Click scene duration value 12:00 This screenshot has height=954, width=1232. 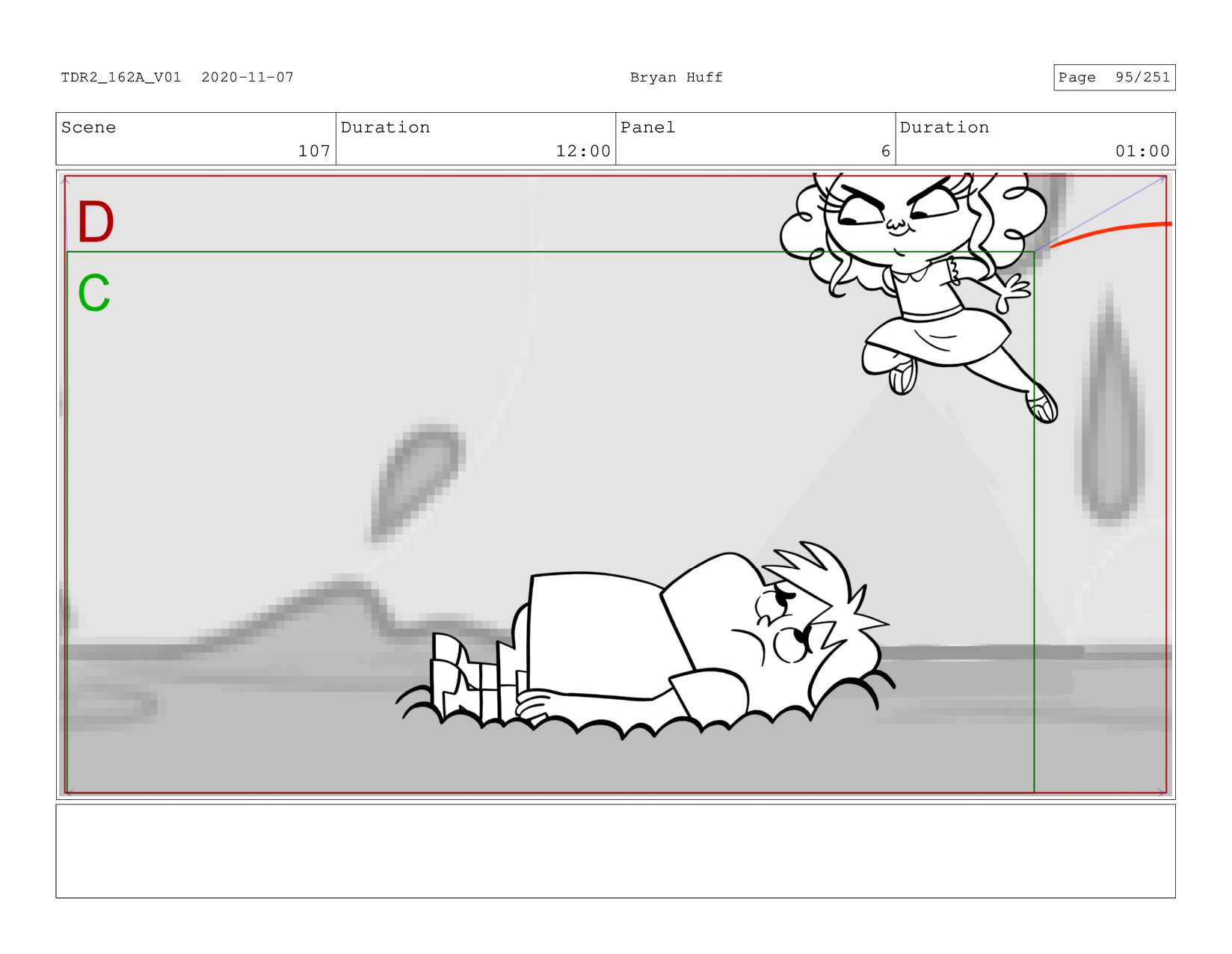(x=583, y=151)
